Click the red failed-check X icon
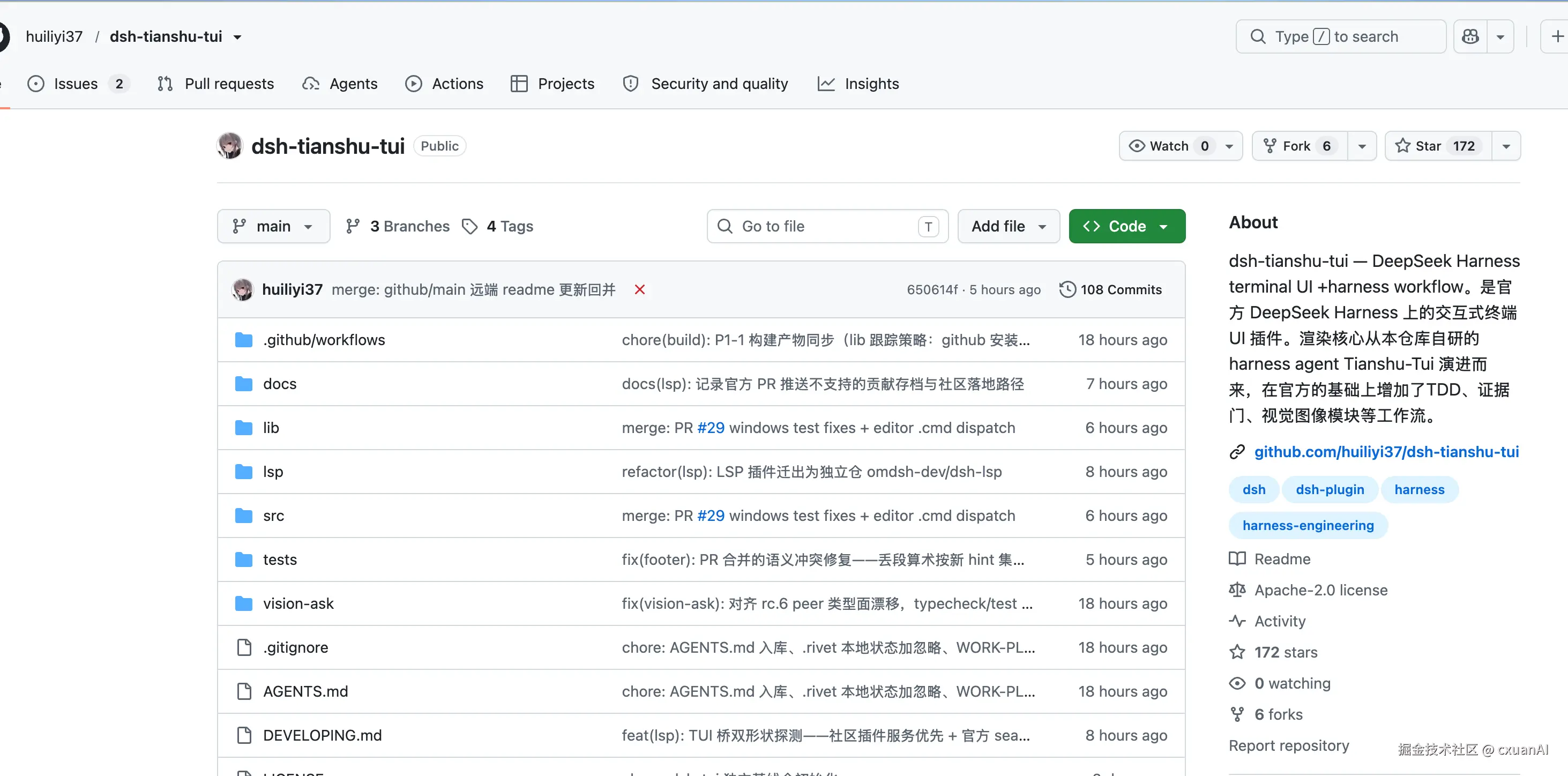 (639, 290)
